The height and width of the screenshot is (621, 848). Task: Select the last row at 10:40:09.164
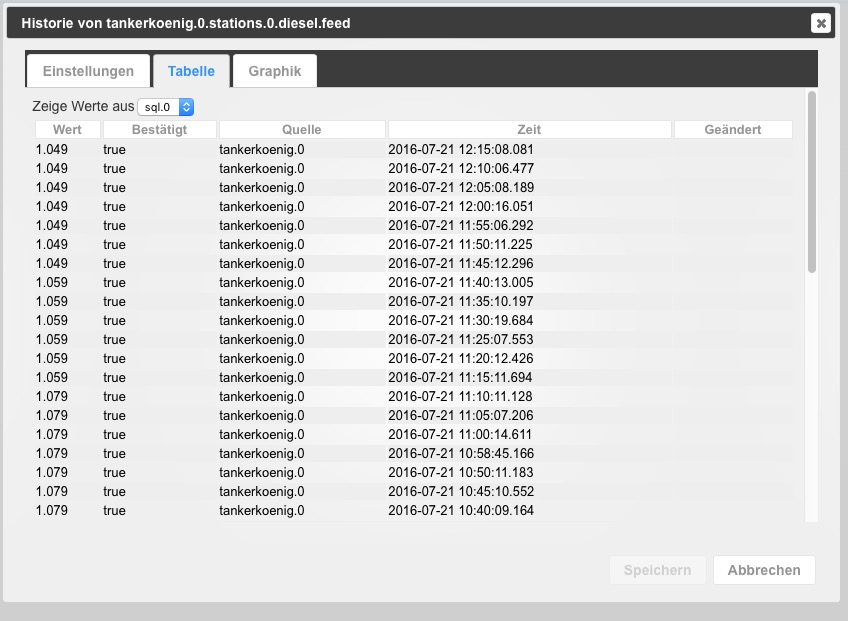[x=461, y=510]
